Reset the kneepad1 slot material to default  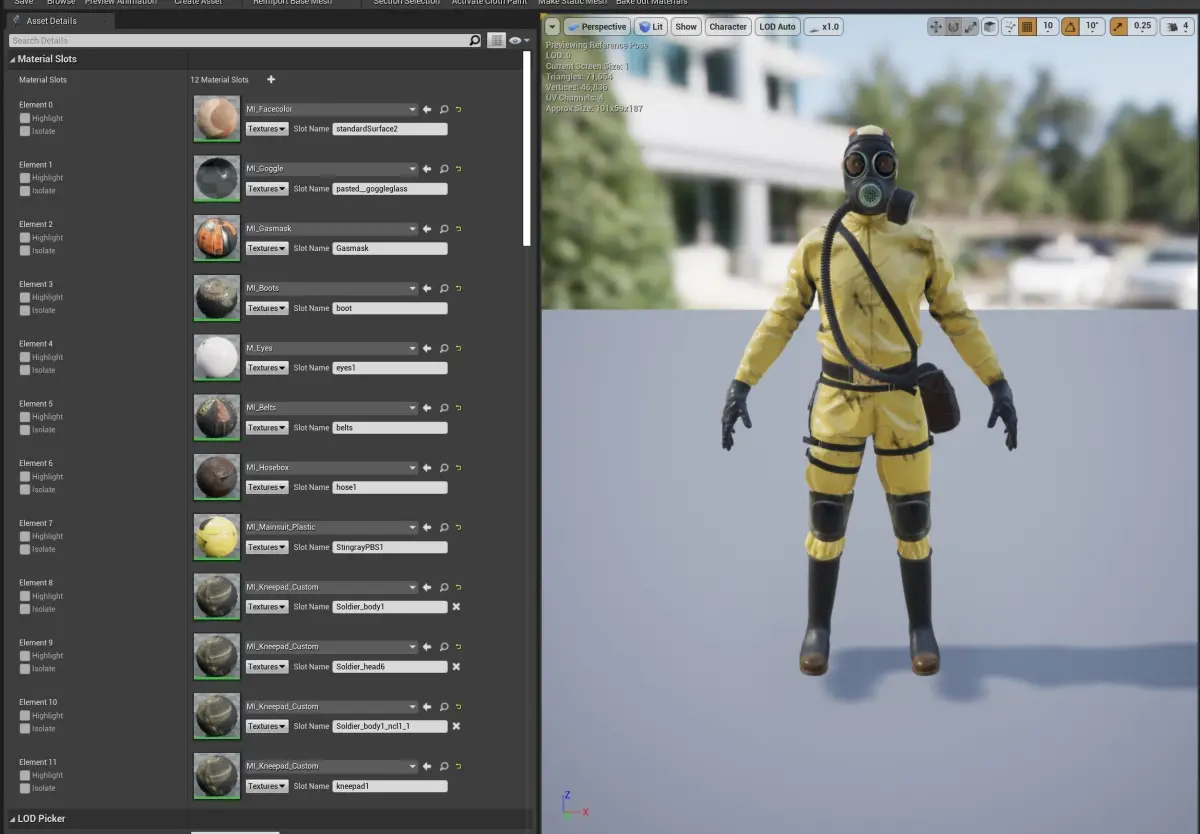(458, 766)
